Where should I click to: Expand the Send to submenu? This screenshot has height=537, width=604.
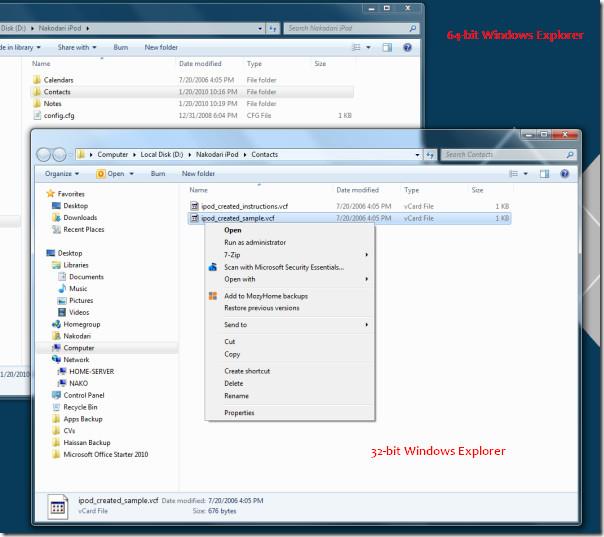pyautogui.click(x=235, y=325)
